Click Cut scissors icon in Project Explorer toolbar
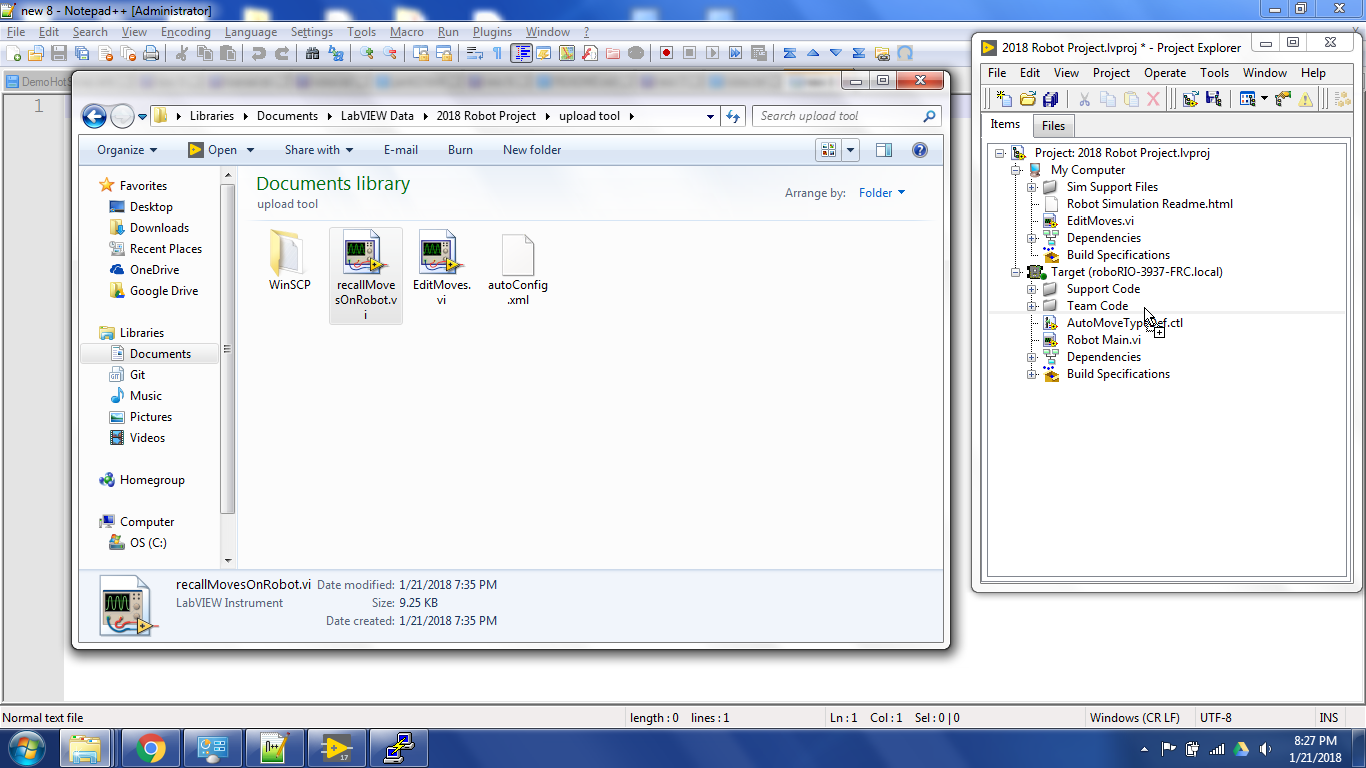This screenshot has height=768, width=1366. click(x=1084, y=99)
